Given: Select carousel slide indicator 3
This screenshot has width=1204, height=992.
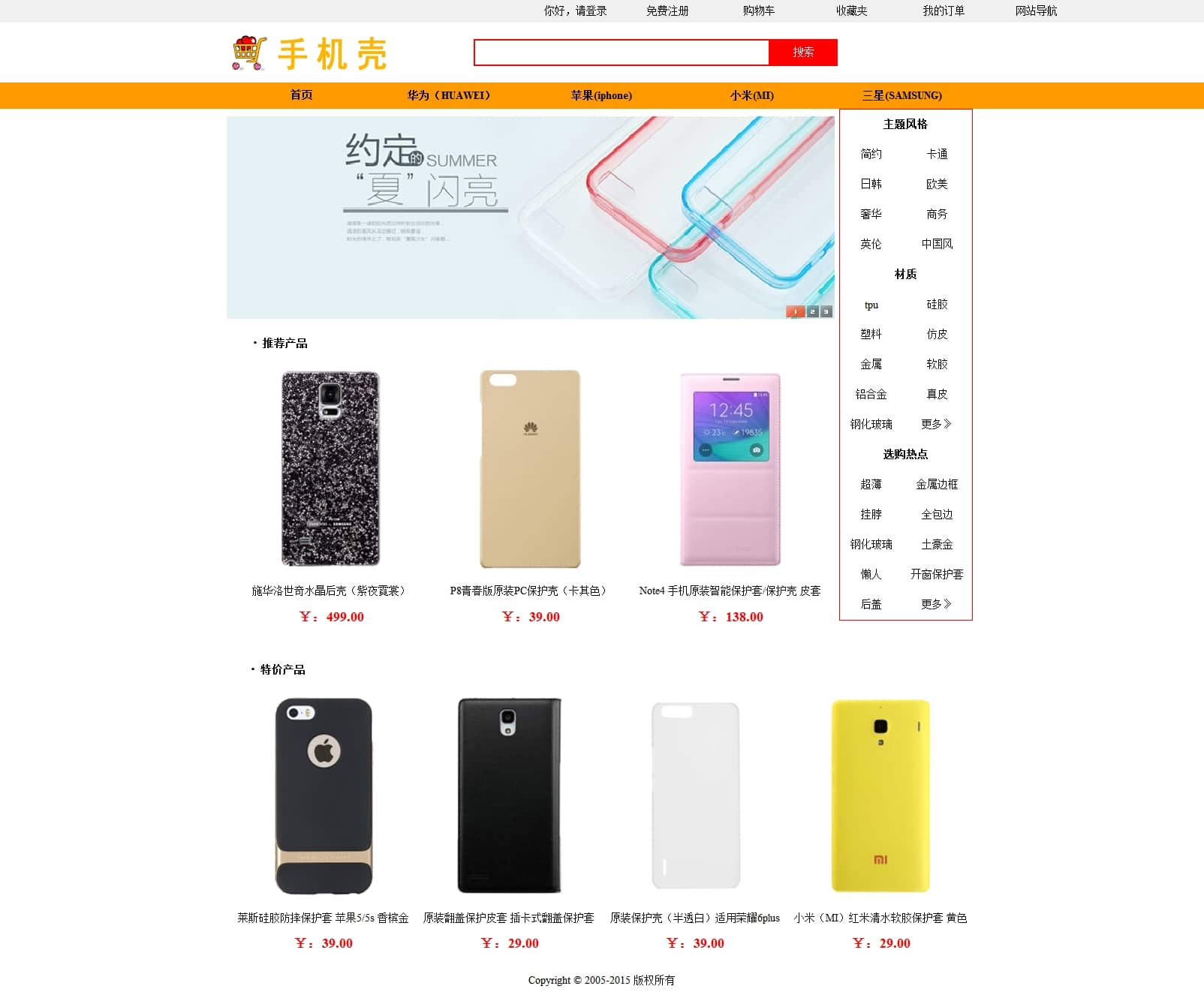Looking at the screenshot, I should (x=826, y=311).
